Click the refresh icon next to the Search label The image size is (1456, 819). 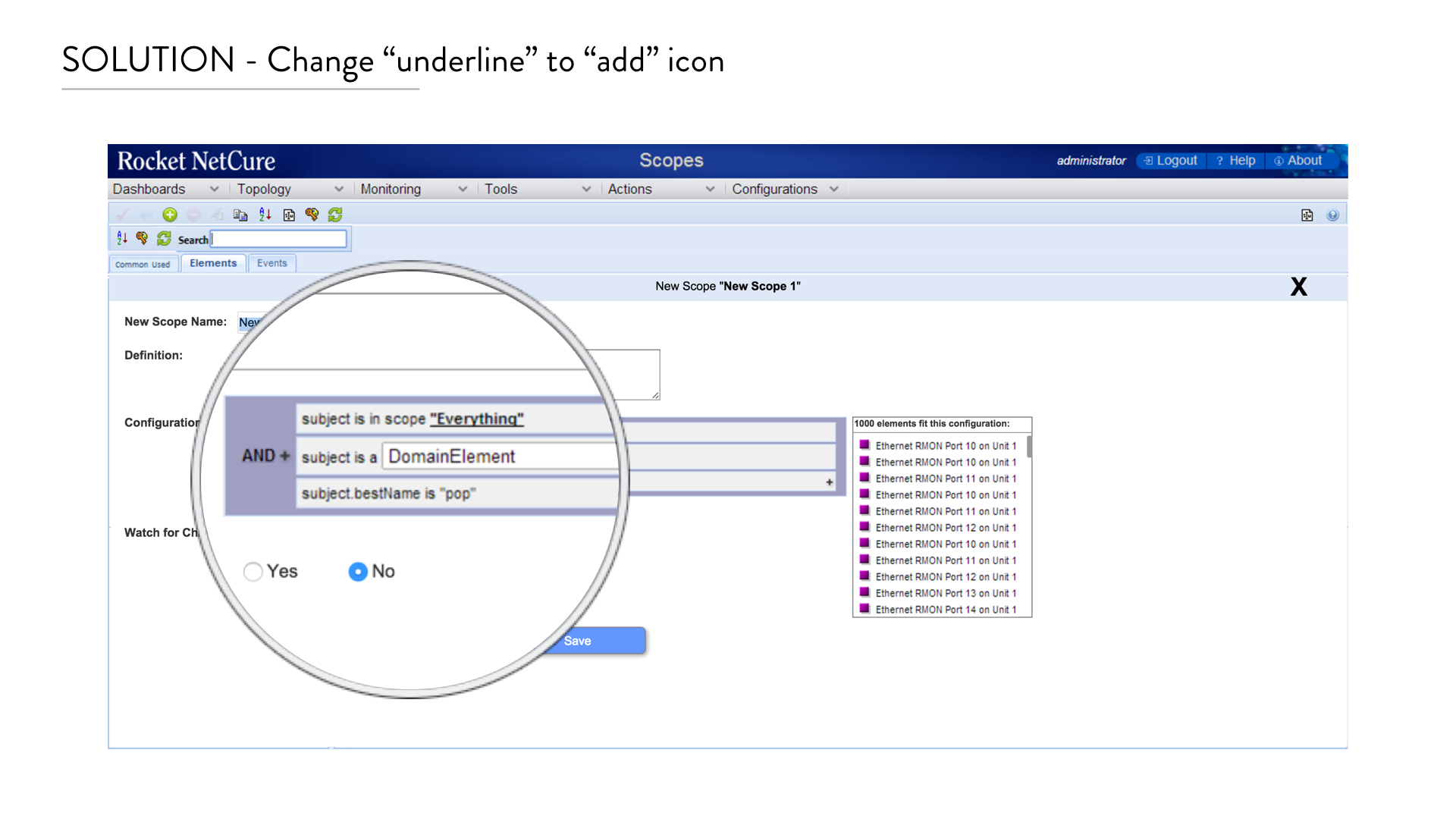pyautogui.click(x=164, y=239)
